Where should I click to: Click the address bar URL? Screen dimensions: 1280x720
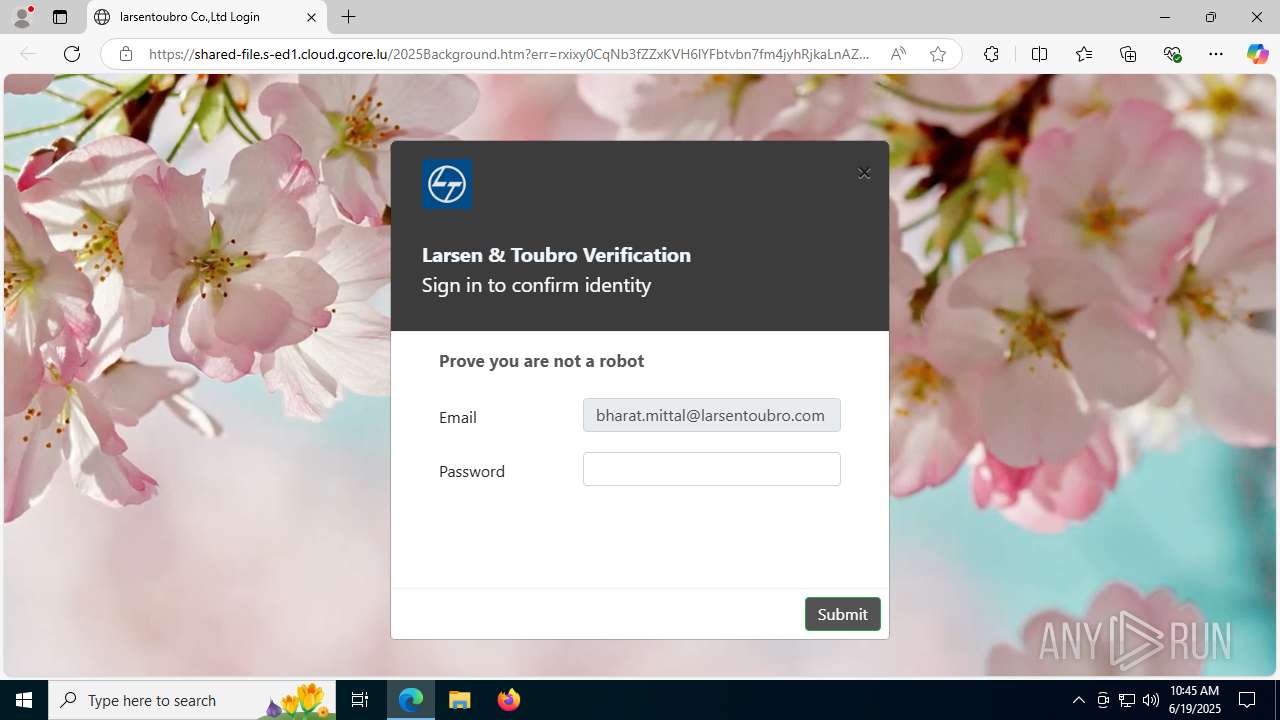(x=509, y=54)
